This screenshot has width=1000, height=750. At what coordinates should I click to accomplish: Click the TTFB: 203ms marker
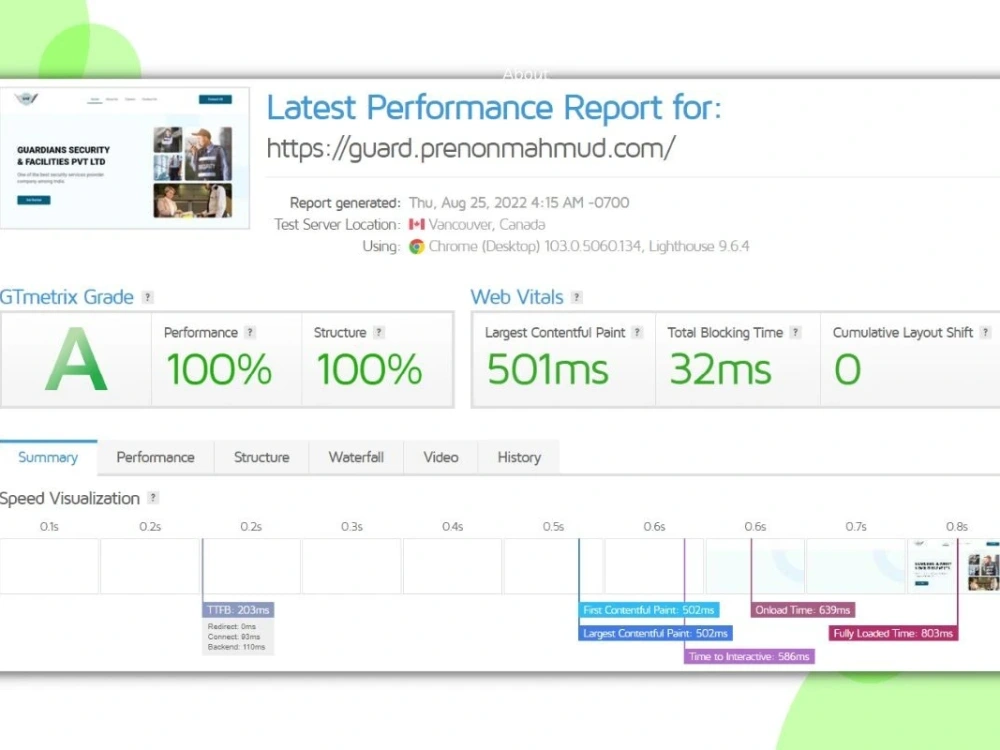tap(239, 610)
